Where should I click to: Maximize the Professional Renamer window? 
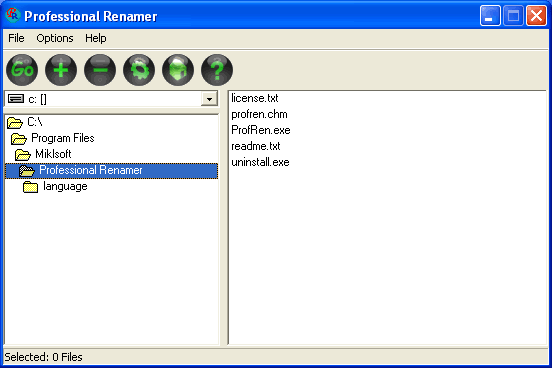(x=513, y=15)
